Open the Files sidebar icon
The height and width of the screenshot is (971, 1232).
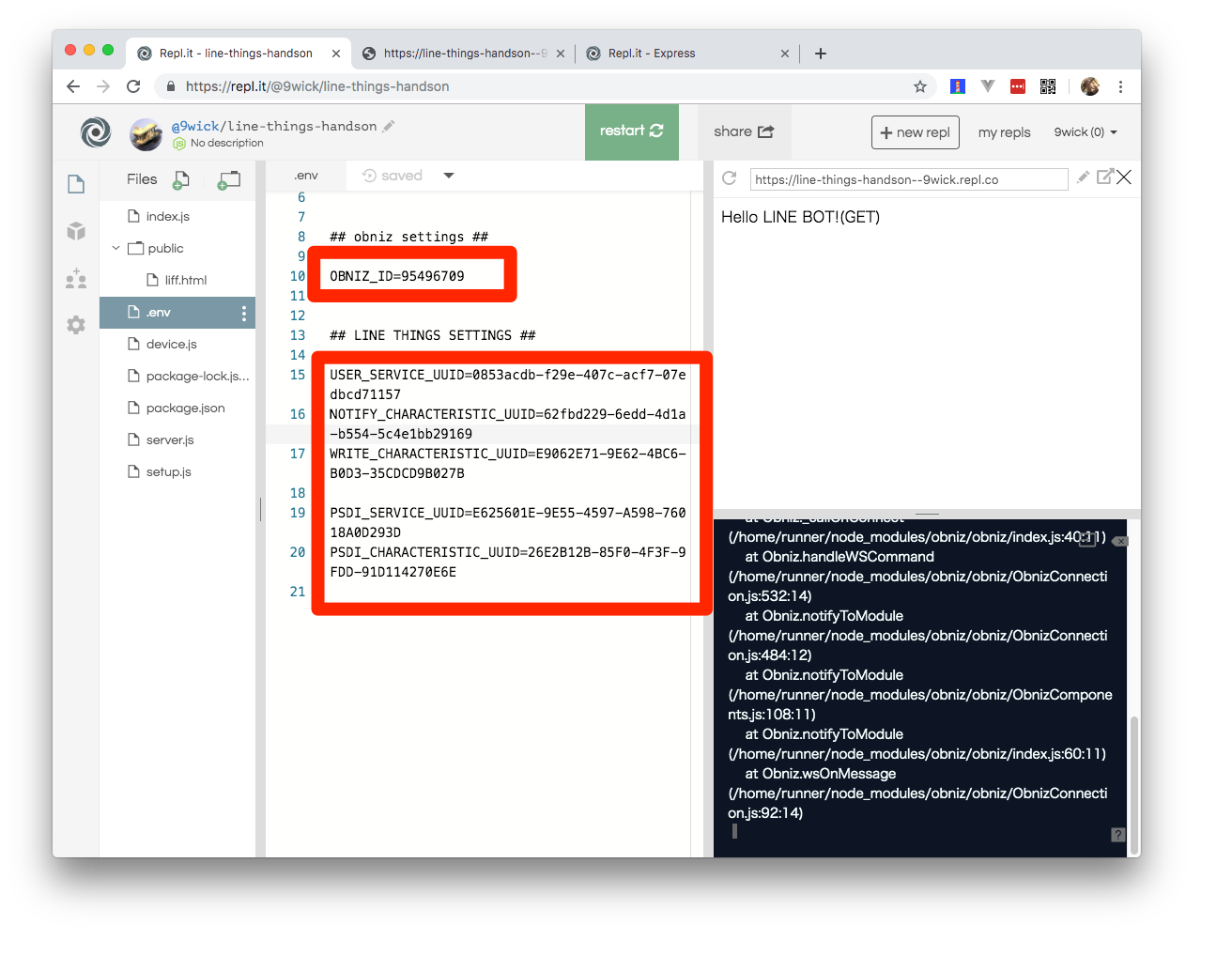point(76,184)
